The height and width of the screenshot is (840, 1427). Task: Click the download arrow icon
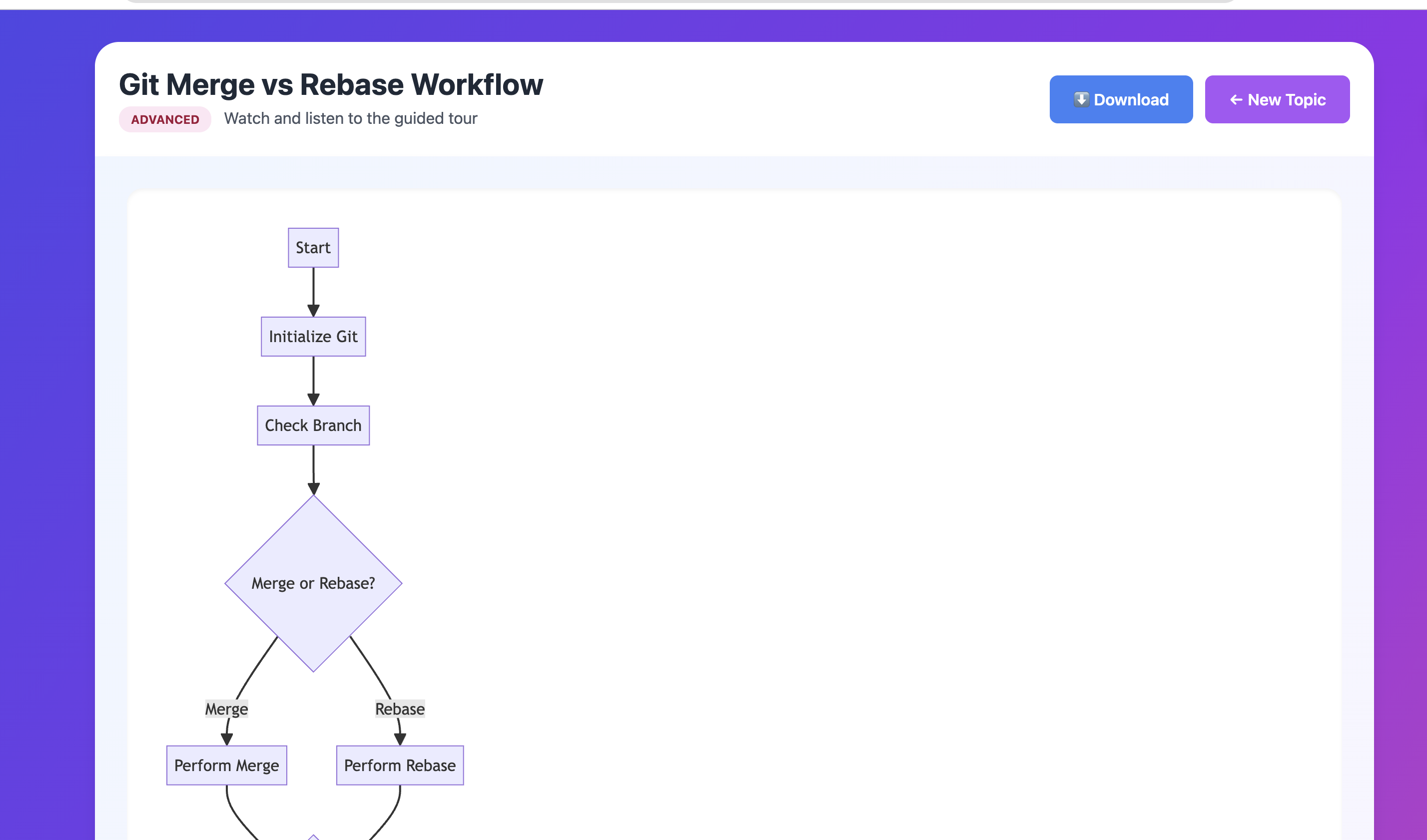point(1081,99)
